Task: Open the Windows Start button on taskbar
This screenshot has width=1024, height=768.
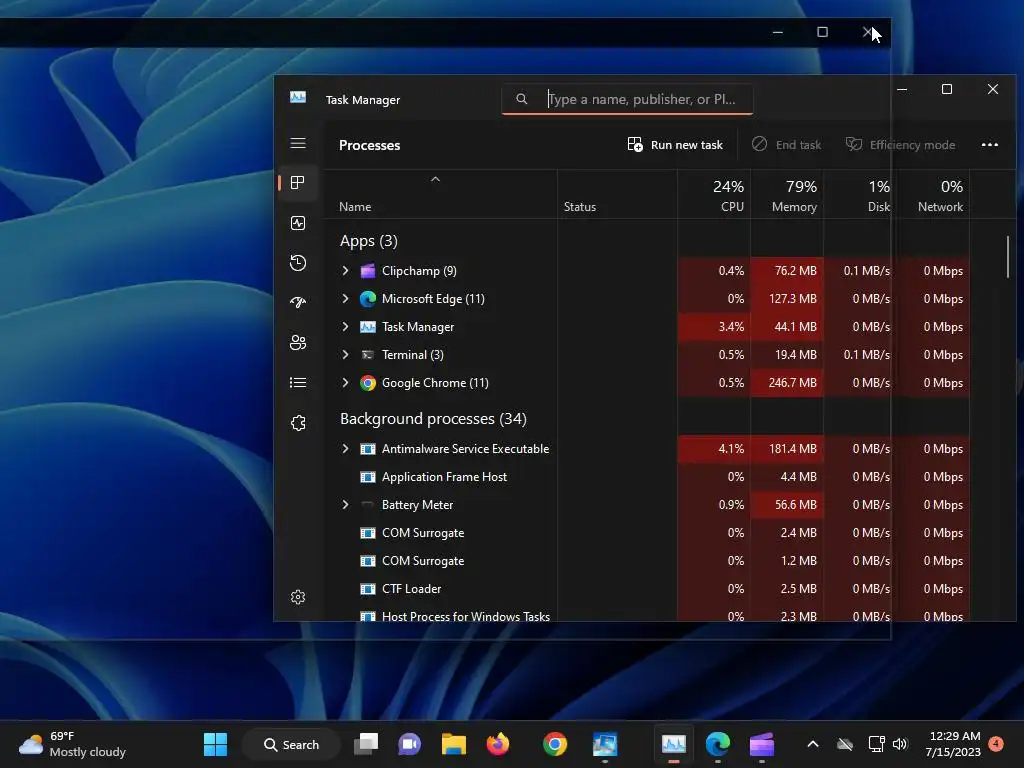Action: click(215, 744)
